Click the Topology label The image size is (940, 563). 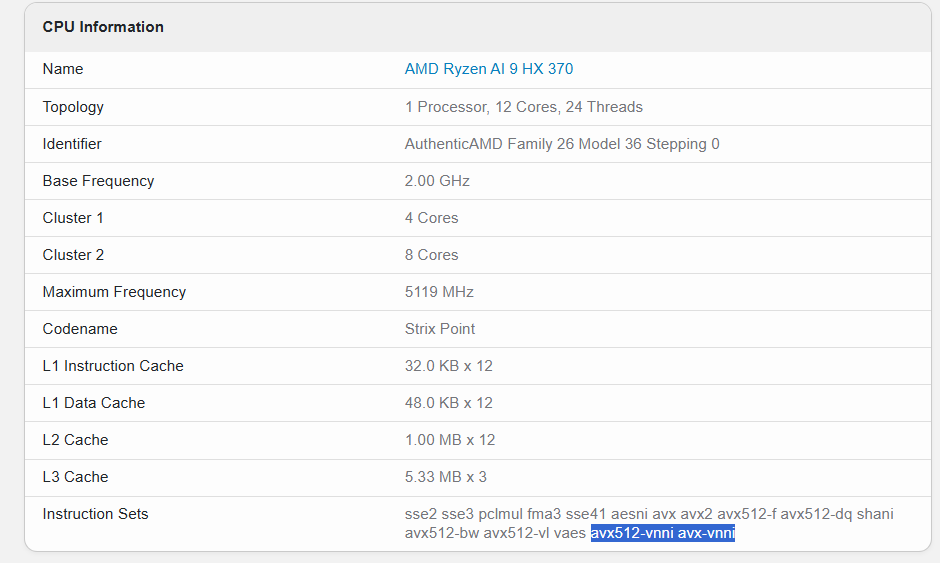click(73, 107)
